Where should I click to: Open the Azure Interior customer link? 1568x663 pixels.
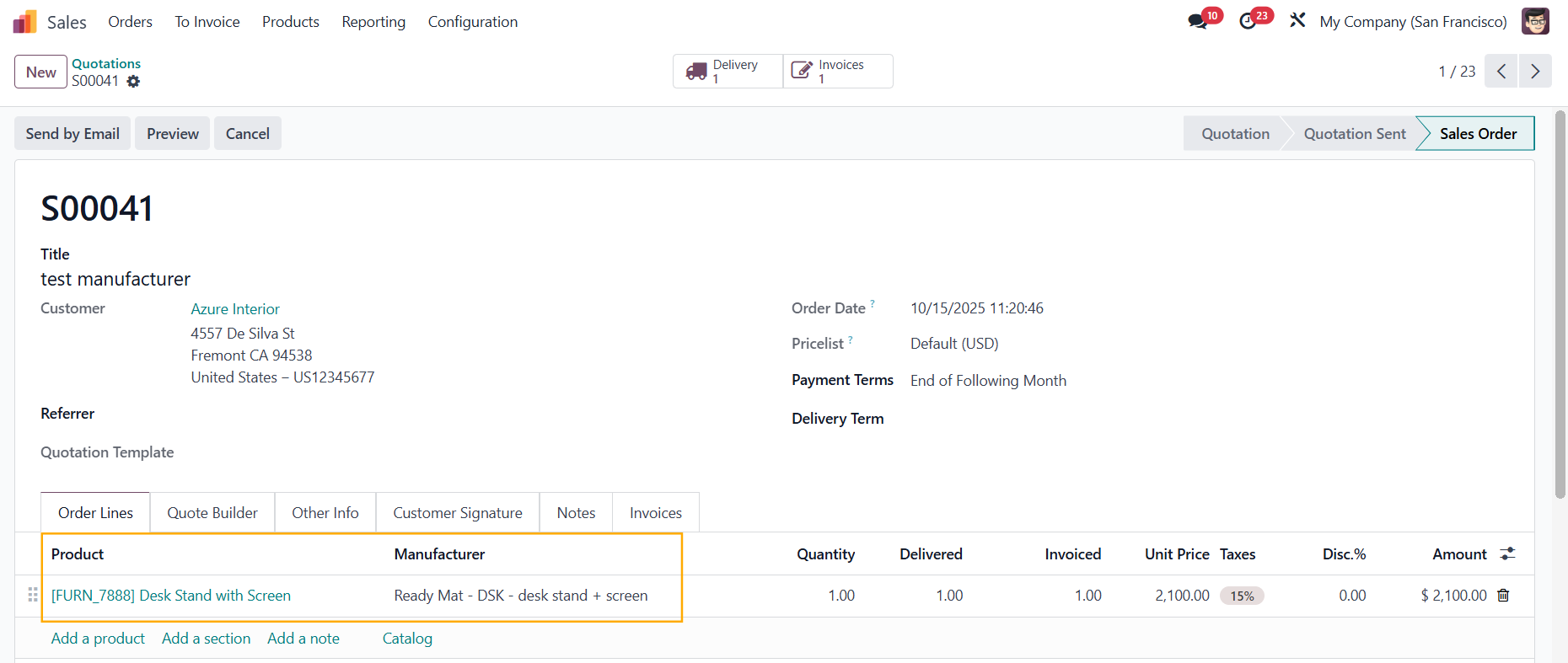pyautogui.click(x=235, y=309)
